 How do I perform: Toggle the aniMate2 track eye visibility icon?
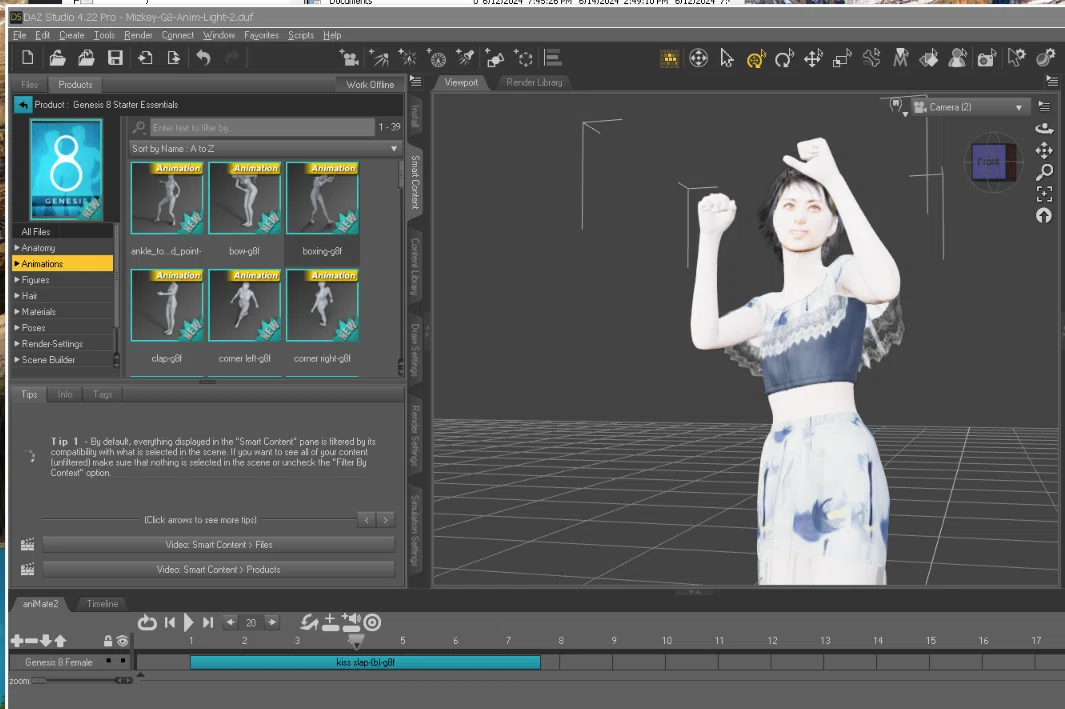click(122, 640)
